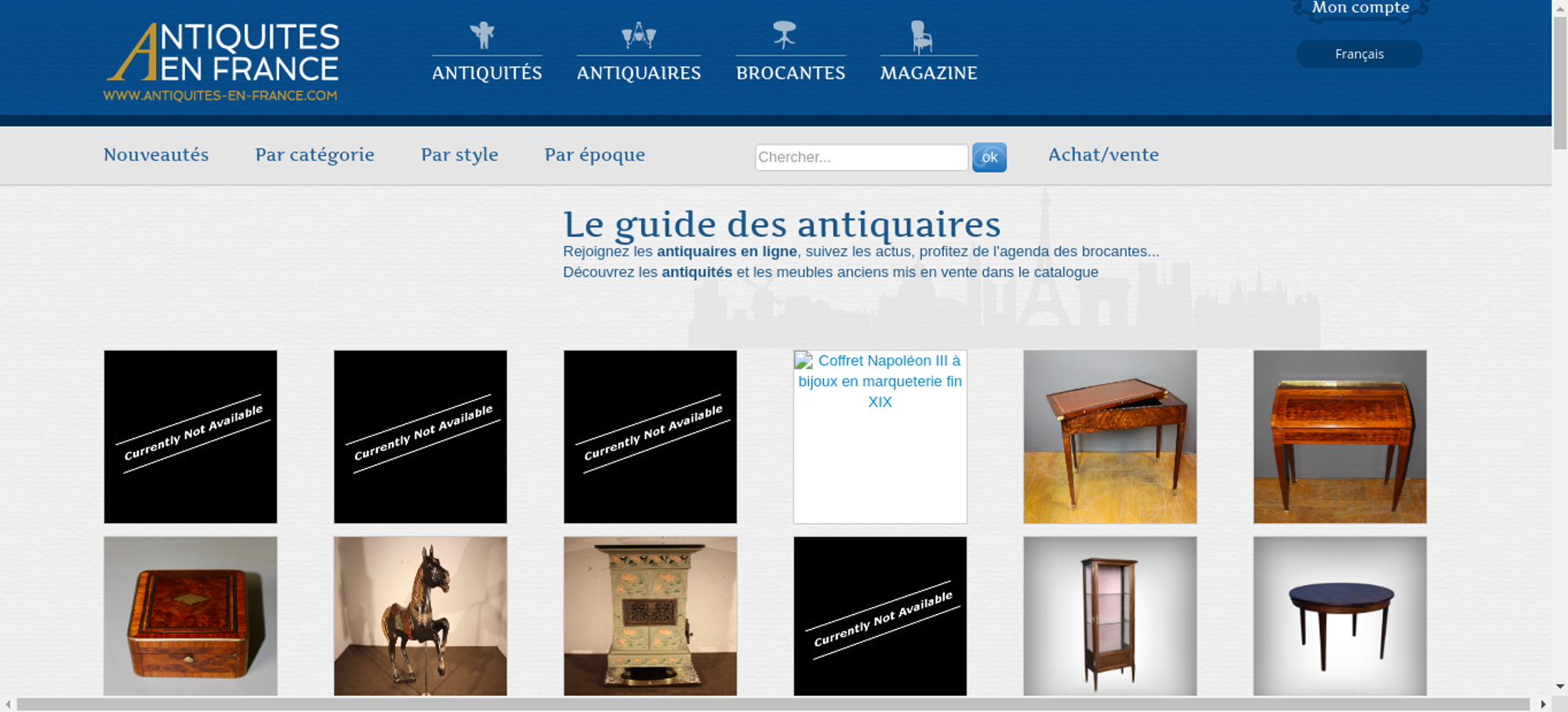Click the horizontal scrollbar right arrow
Image resolution: width=1568 pixels, height=712 pixels.
(1543, 704)
